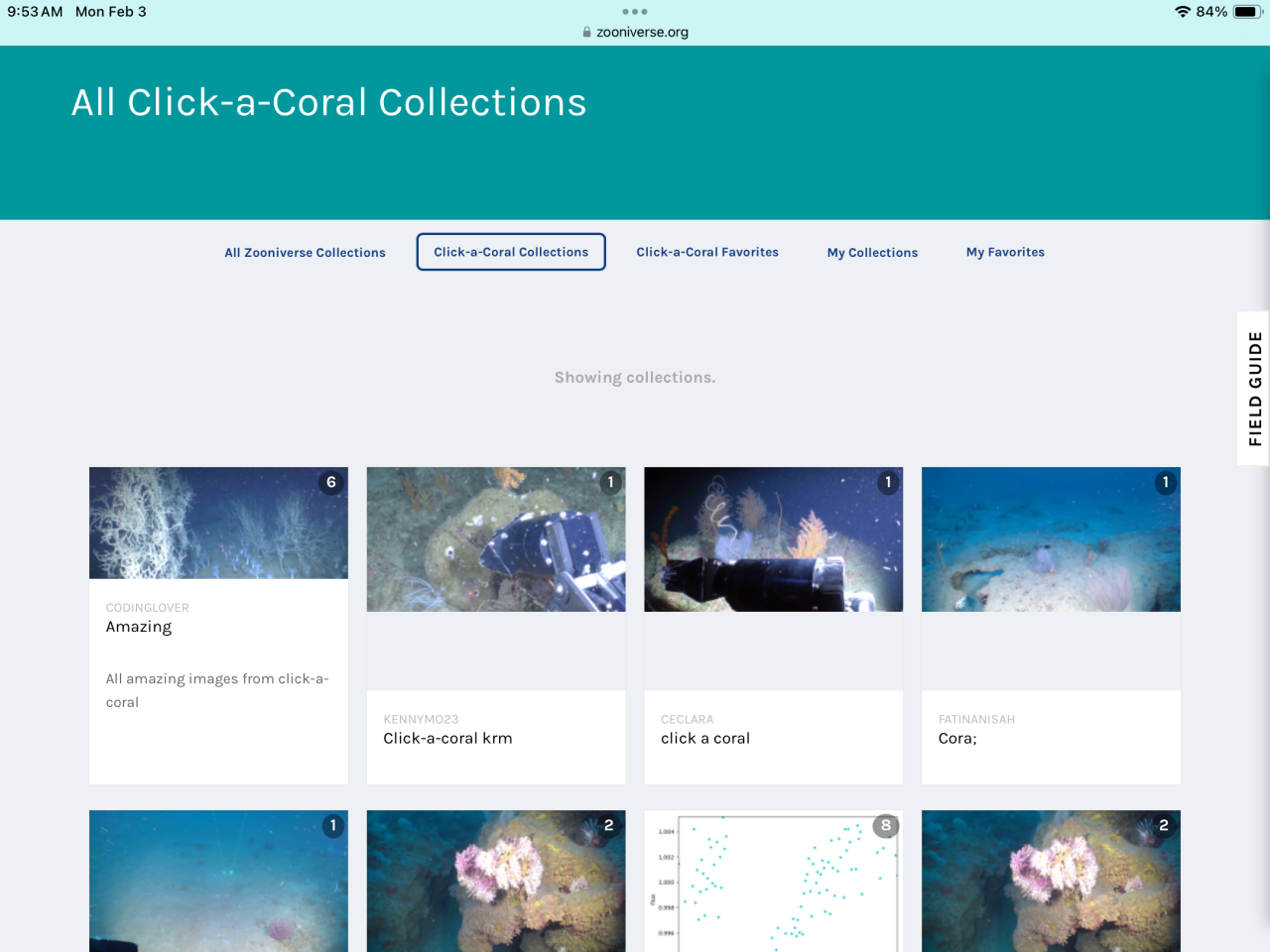Switch to Click-a-Coral Favorites tab
The height and width of the screenshot is (952, 1270).
click(707, 252)
